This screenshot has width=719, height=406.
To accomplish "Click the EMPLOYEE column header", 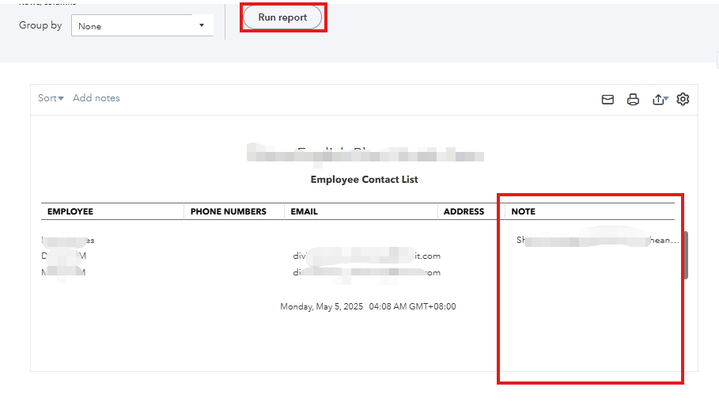I will 70,212.
